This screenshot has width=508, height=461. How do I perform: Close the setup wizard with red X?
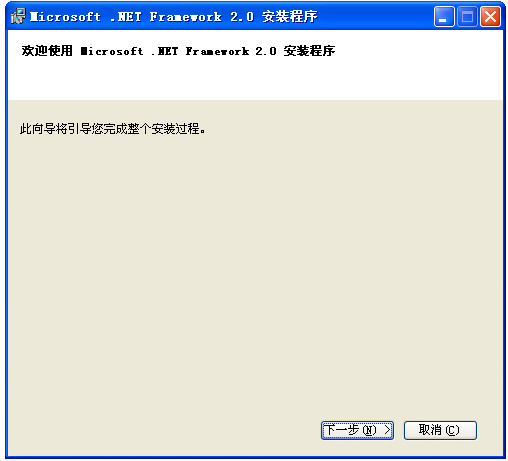tap(490, 17)
